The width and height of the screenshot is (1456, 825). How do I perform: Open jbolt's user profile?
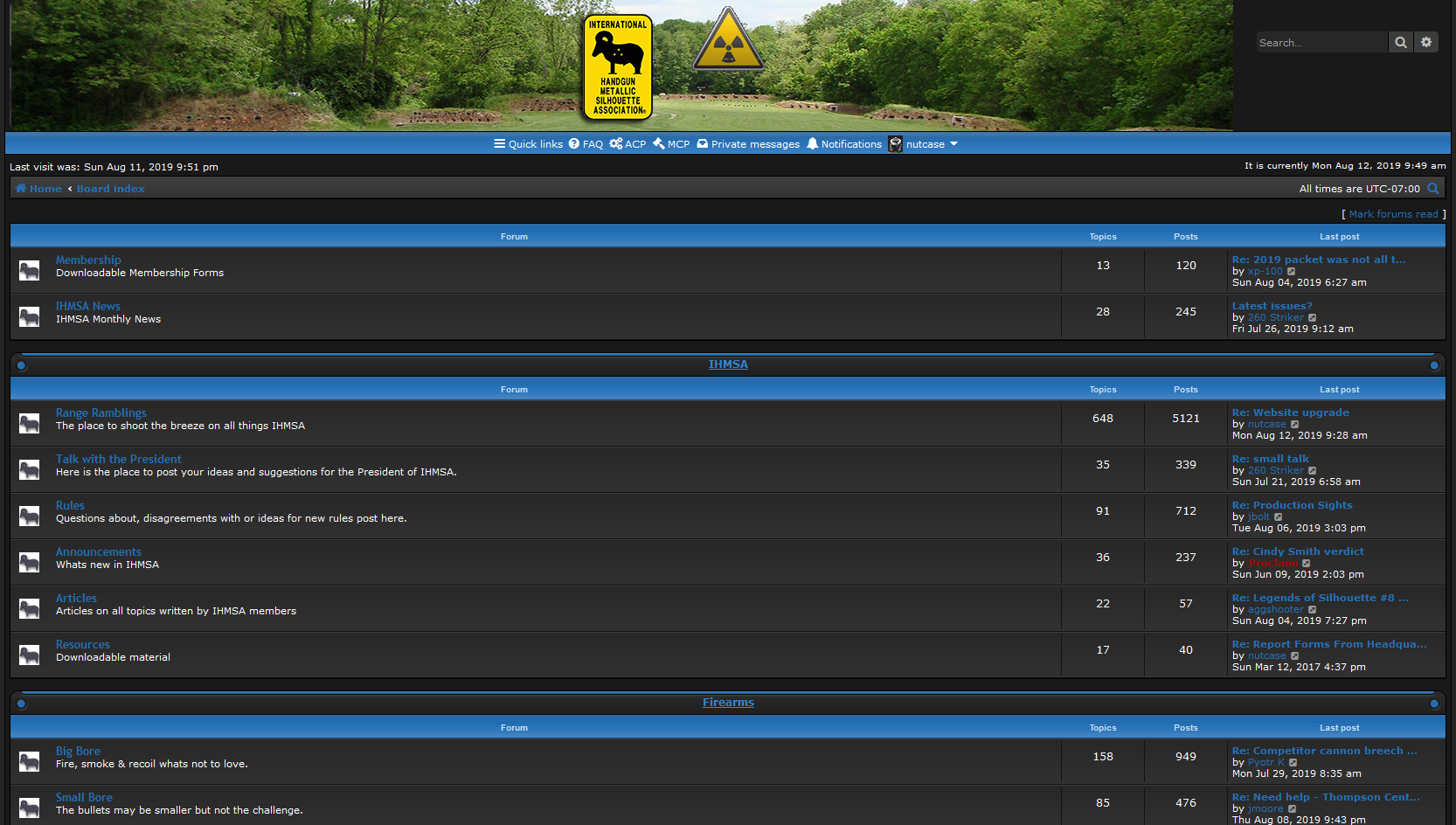(1258, 516)
